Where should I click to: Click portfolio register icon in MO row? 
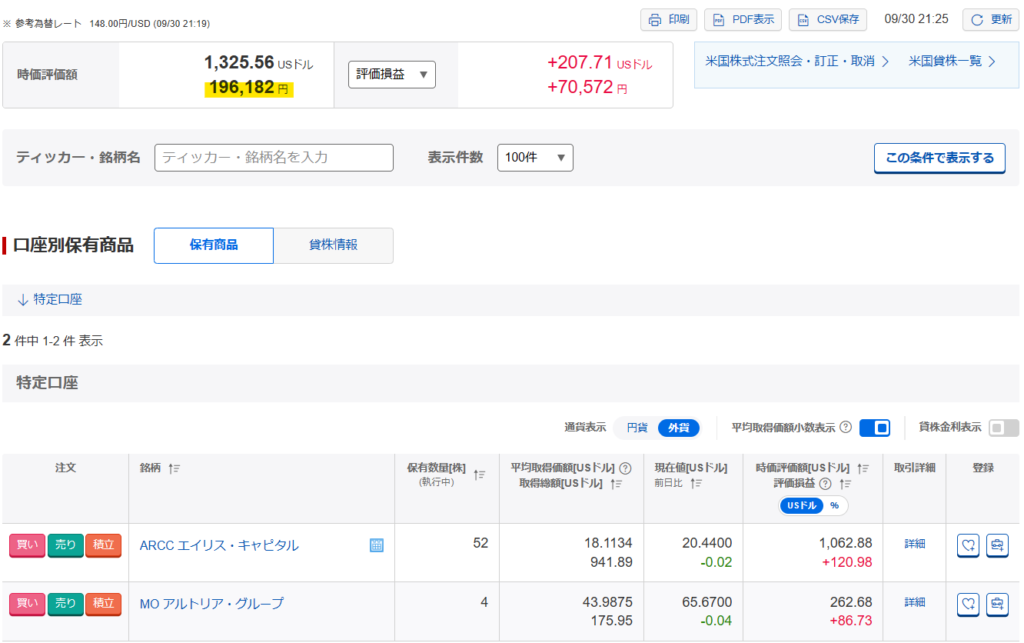(997, 603)
